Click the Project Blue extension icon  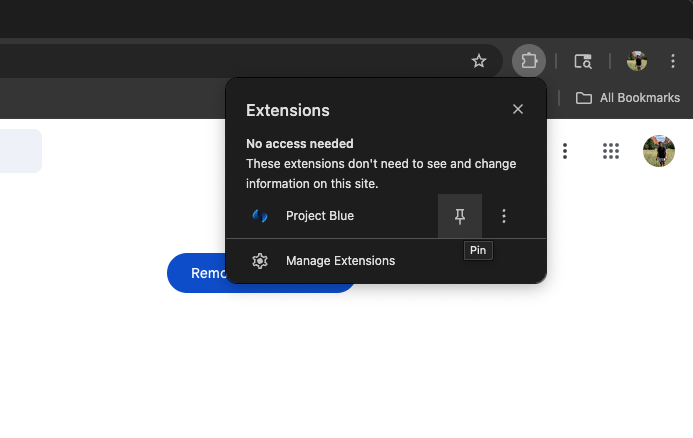click(260, 216)
